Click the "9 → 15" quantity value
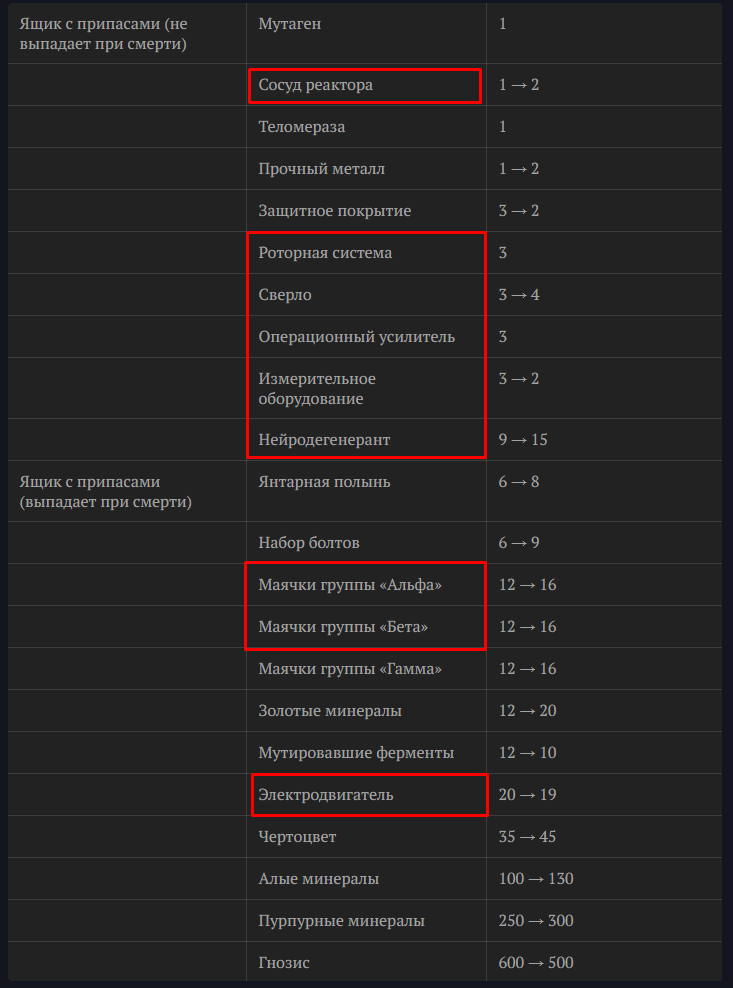The image size is (733, 988). click(x=523, y=440)
